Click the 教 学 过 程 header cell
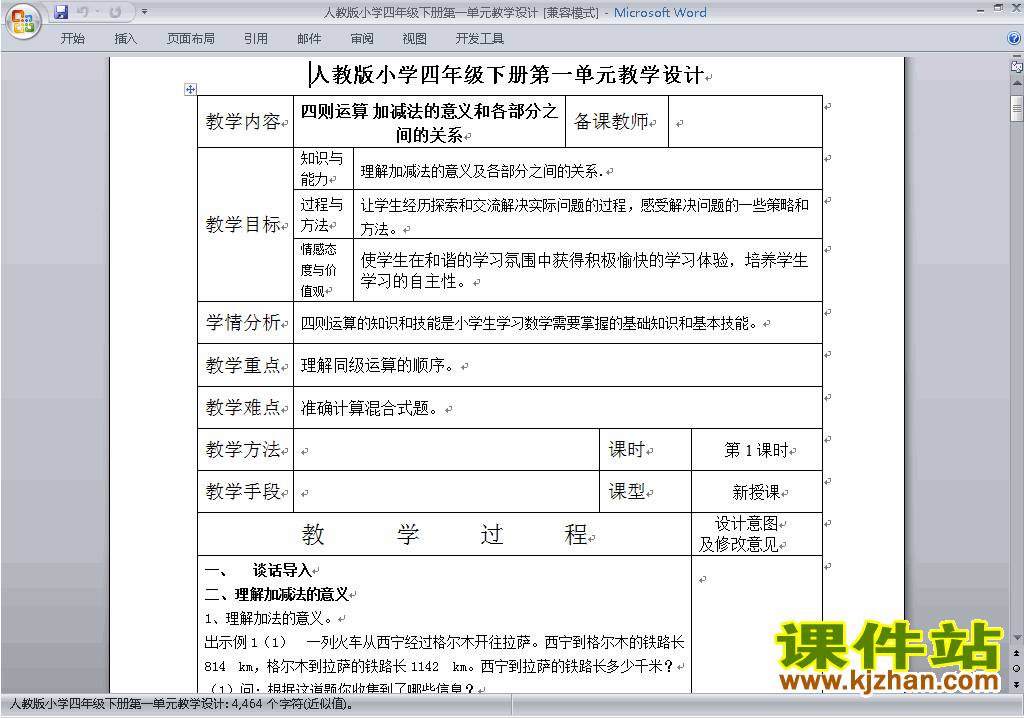Image resolution: width=1024 pixels, height=718 pixels. pos(444,534)
